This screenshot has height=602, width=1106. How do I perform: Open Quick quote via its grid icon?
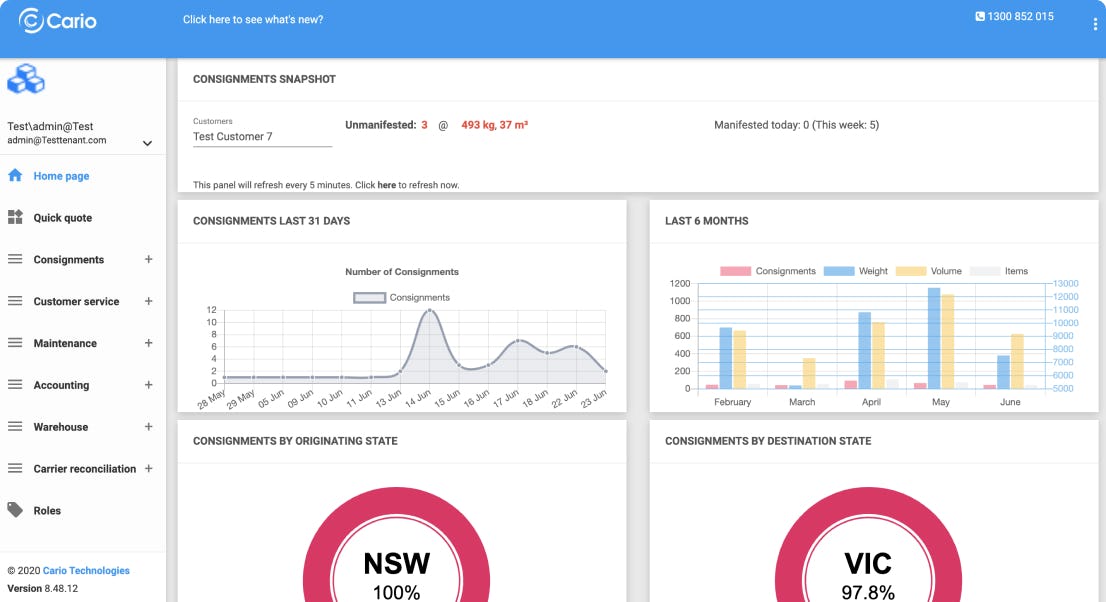[14, 217]
